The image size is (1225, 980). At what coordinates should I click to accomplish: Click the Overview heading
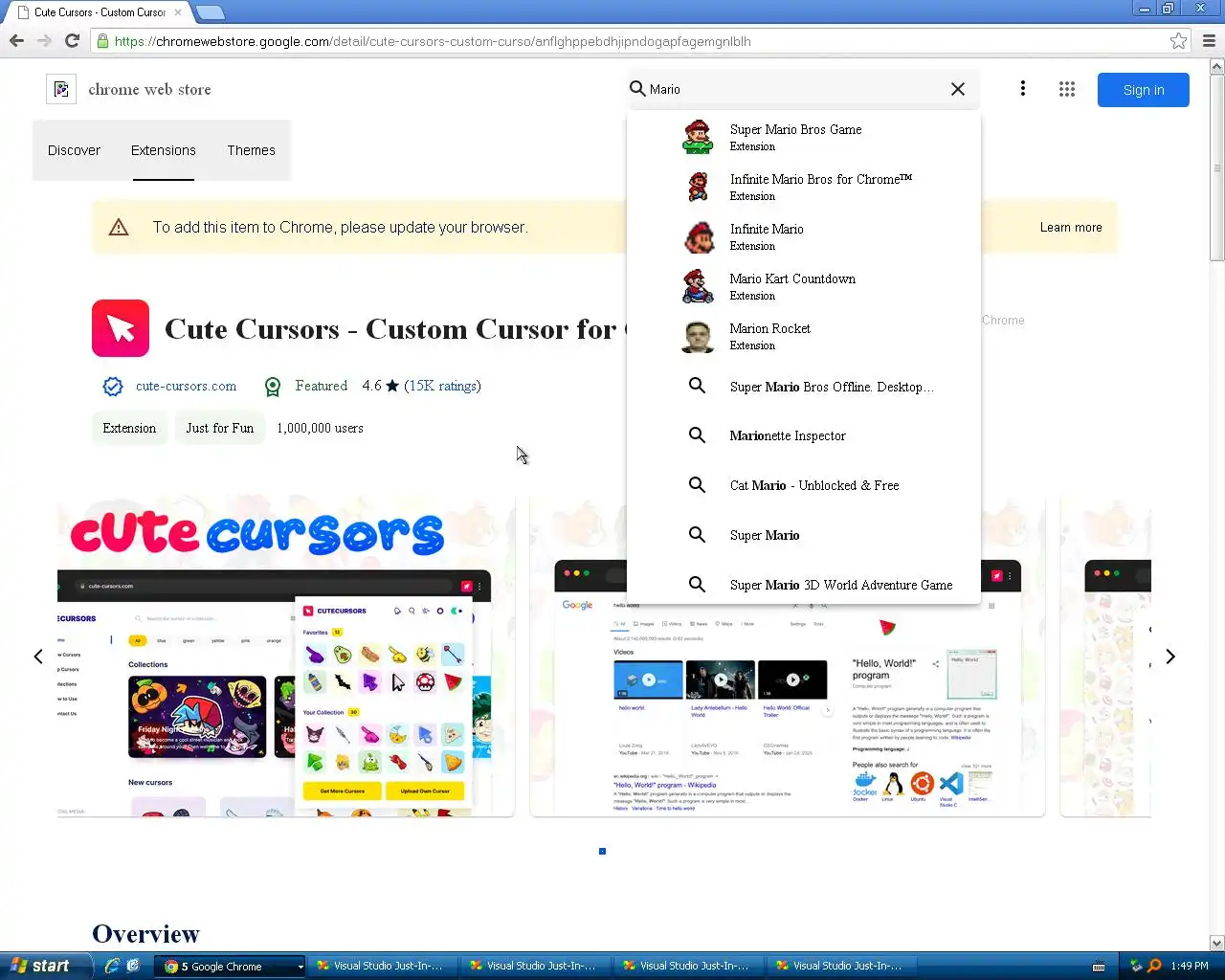(145, 934)
